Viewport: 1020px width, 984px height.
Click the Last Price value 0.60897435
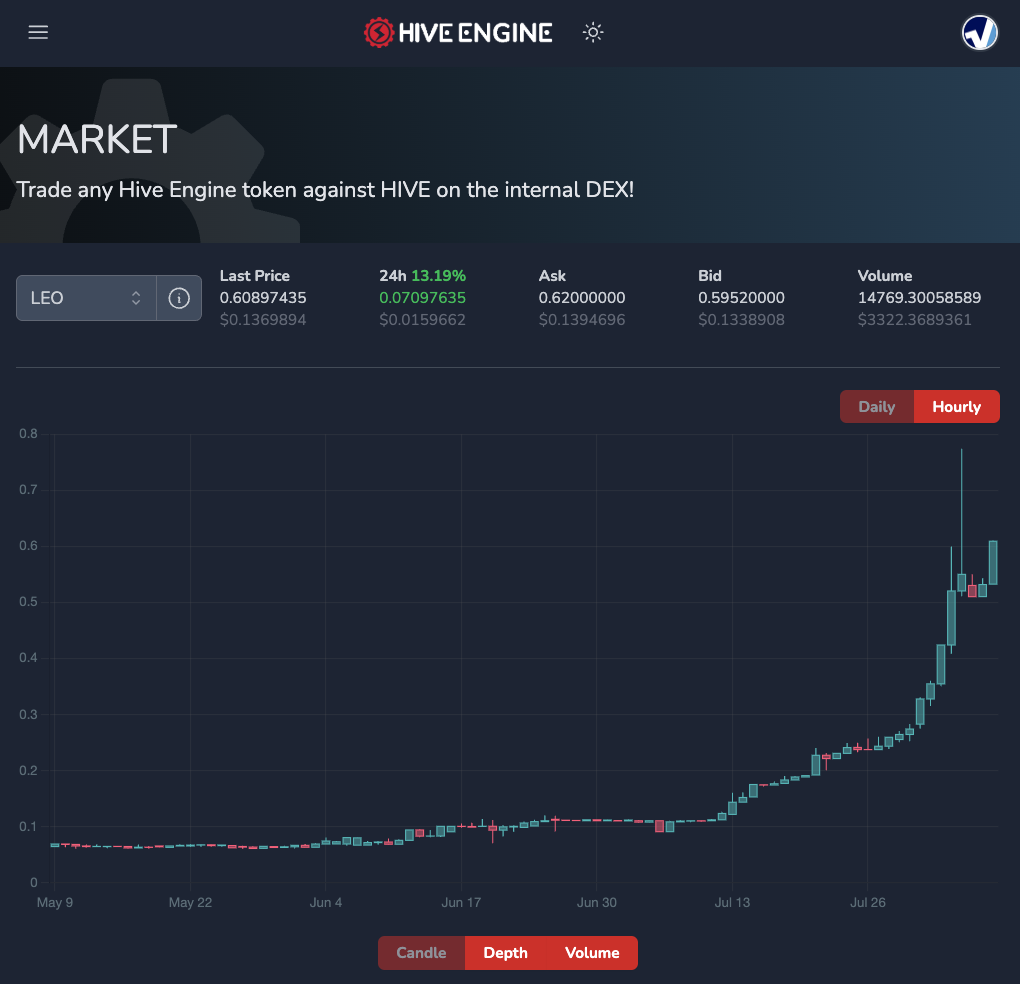(263, 298)
